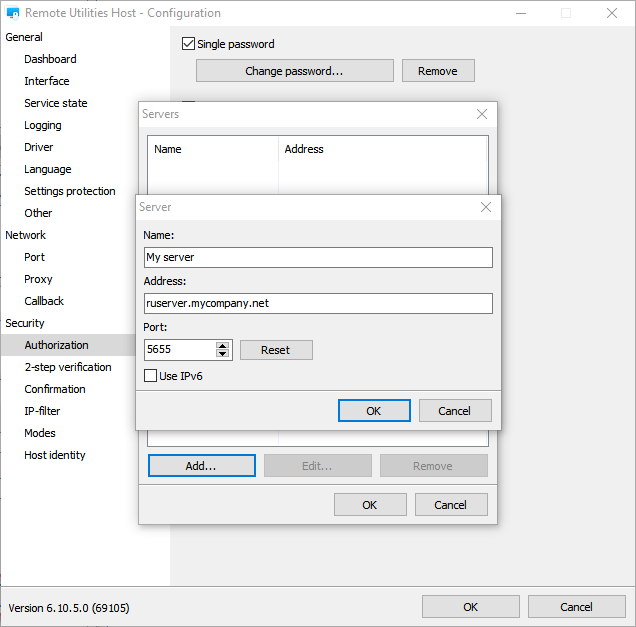The width and height of the screenshot is (636, 627).
Task: Increase the port value with the up arrow
Action: tap(222, 346)
